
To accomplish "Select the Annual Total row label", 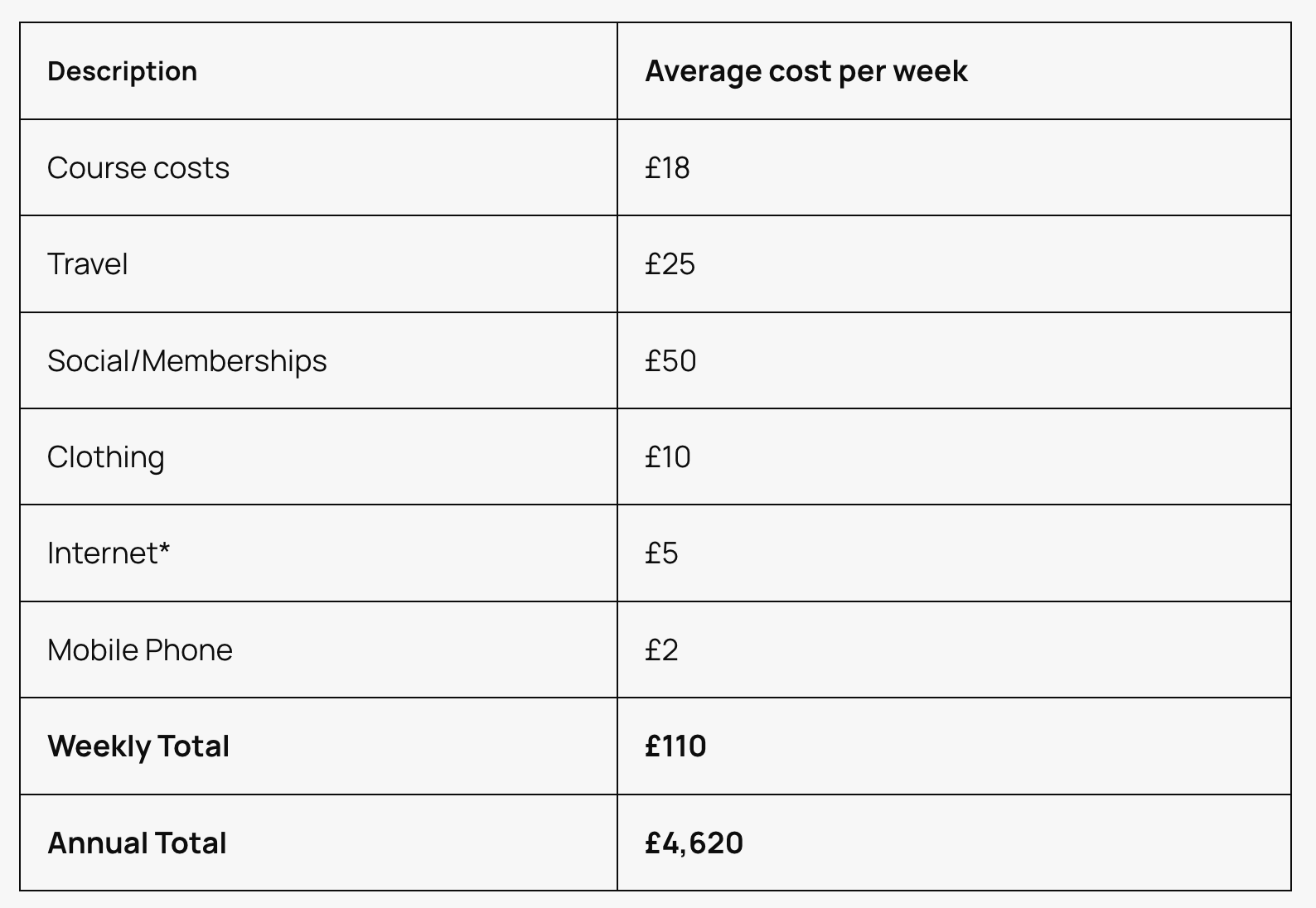I will (137, 843).
